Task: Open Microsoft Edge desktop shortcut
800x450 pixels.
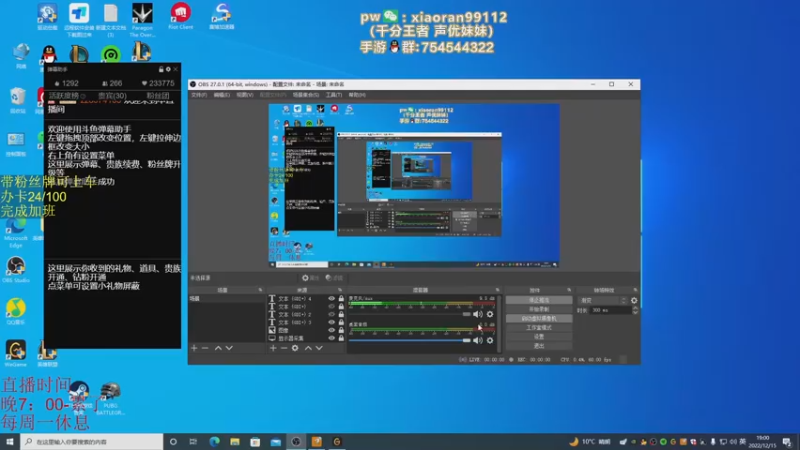Action: (x=16, y=234)
